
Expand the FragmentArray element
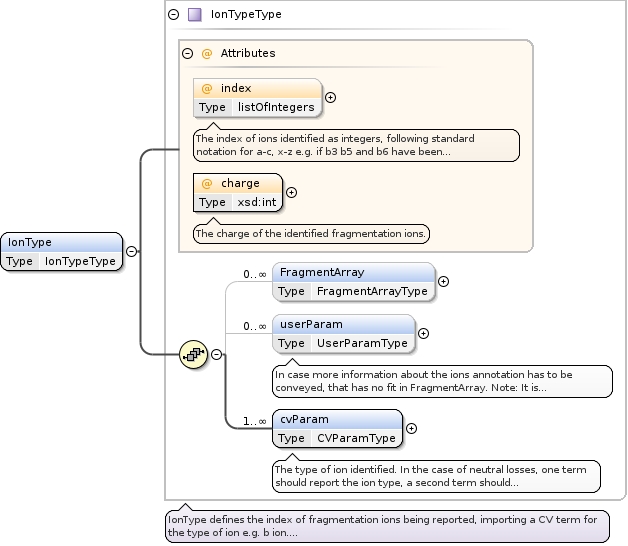click(x=443, y=282)
